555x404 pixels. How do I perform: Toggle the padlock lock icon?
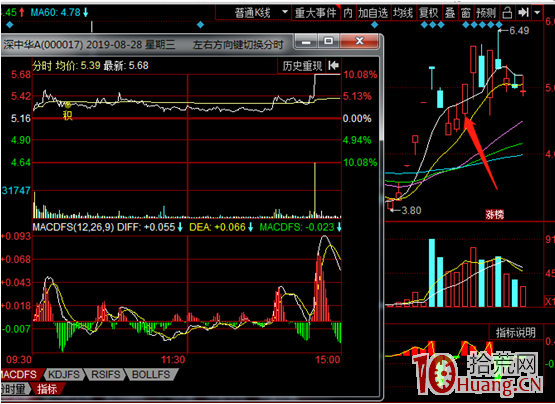pos(507,13)
